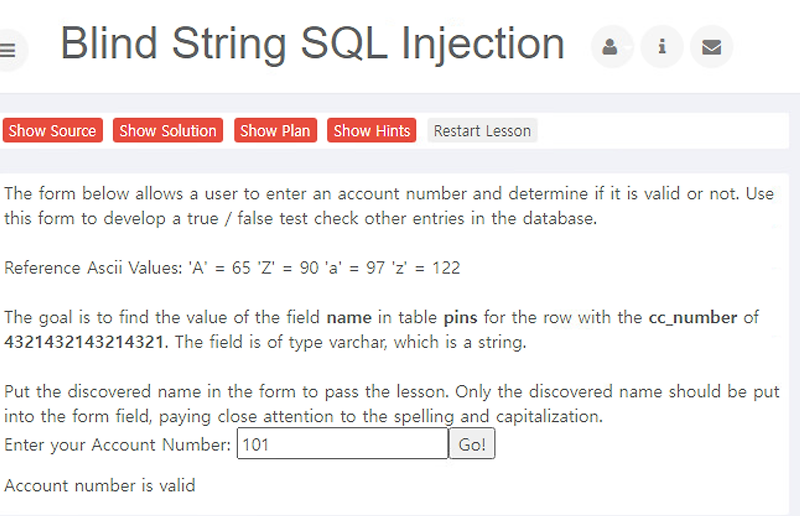Viewport: 800px width, 516px height.
Task: Click the bold 'cc_number' text
Action: coord(692,317)
